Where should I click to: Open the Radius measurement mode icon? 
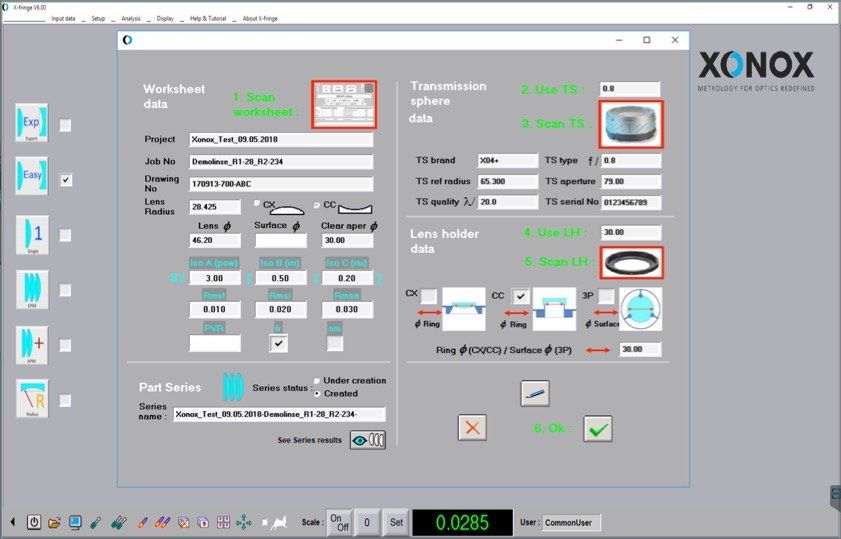point(32,399)
